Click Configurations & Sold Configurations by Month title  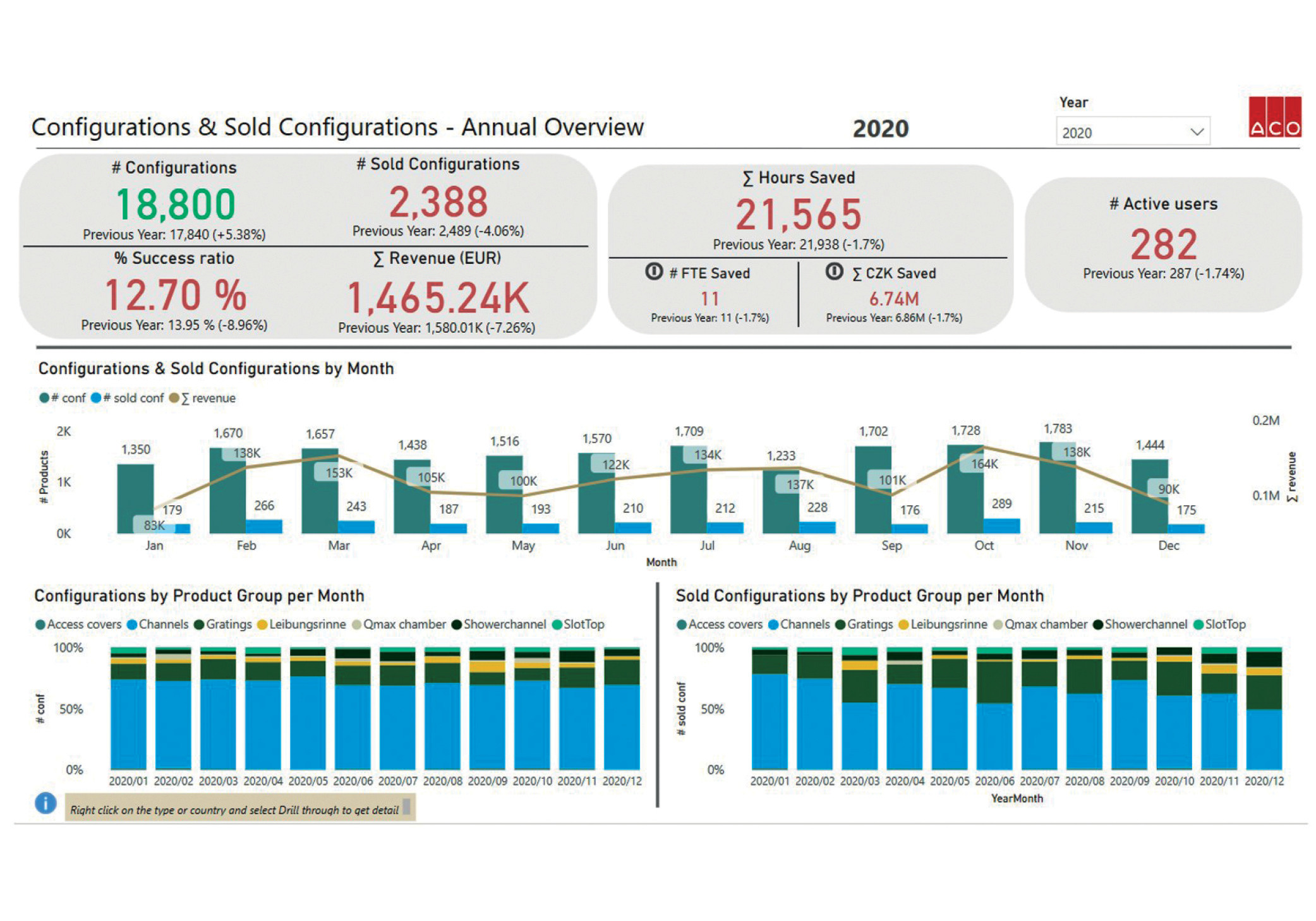point(216,368)
